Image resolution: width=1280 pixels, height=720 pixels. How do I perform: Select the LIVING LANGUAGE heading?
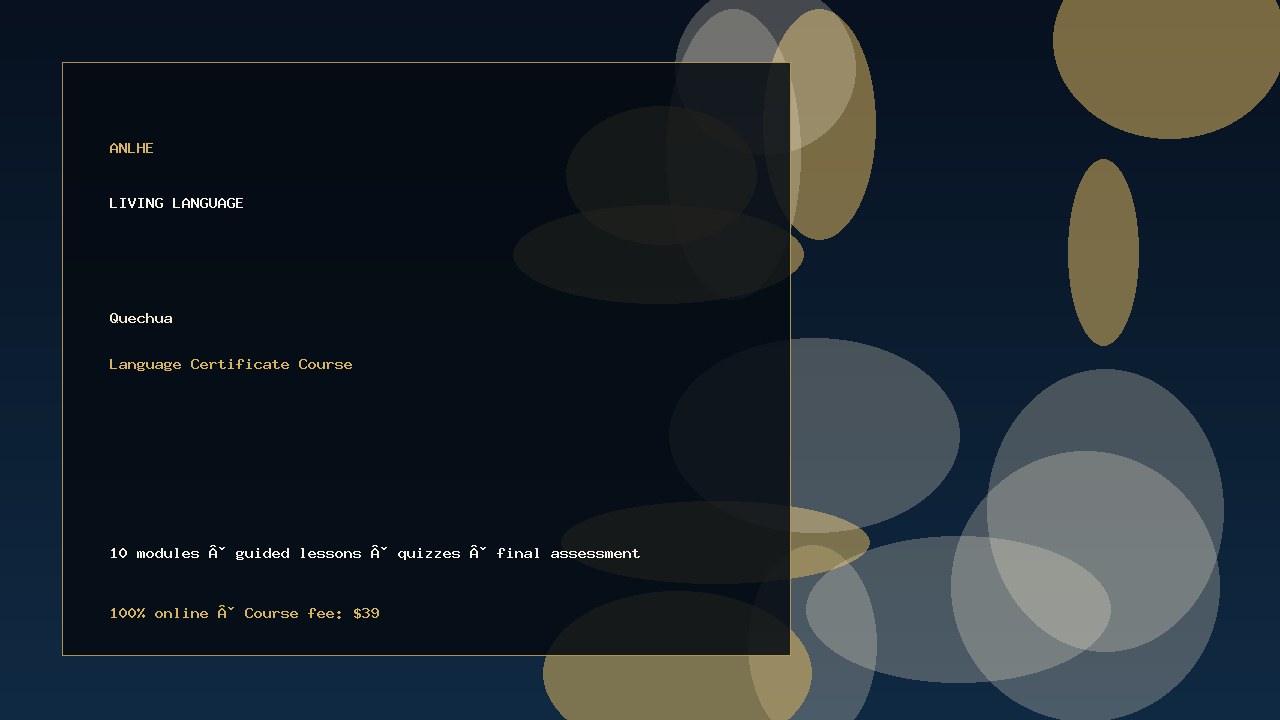[176, 203]
